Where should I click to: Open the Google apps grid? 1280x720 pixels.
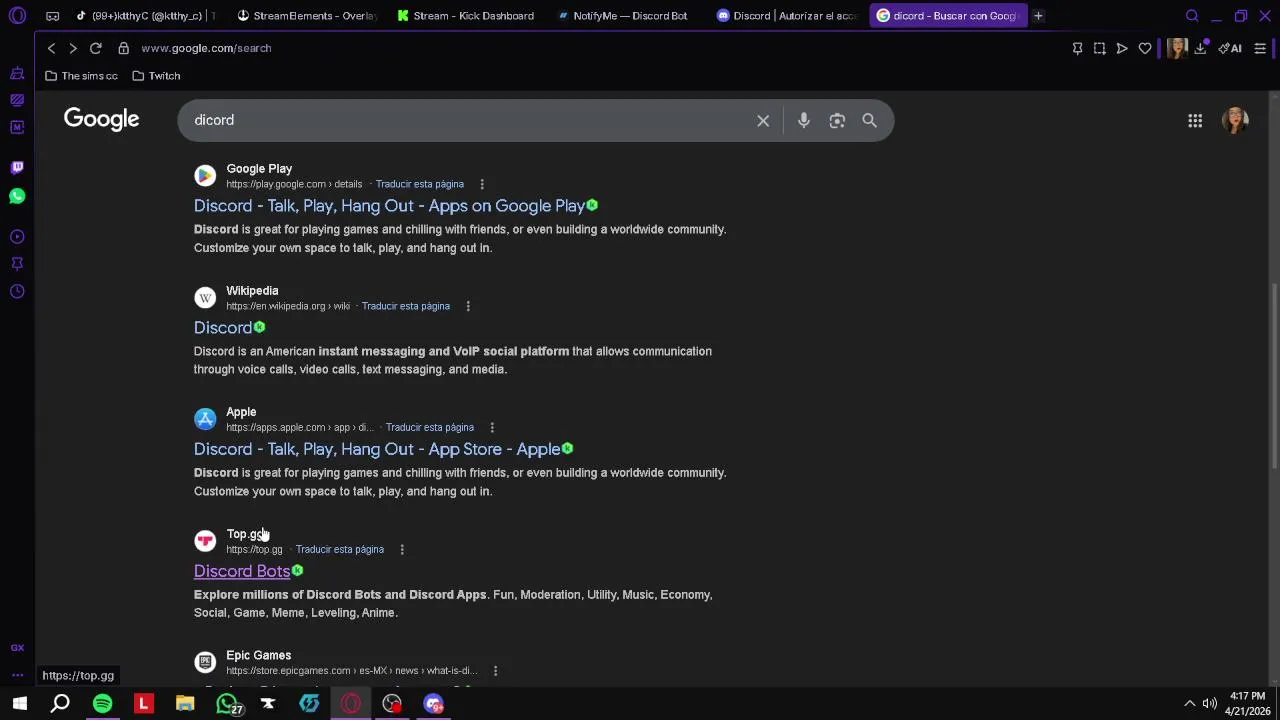pos(1195,121)
